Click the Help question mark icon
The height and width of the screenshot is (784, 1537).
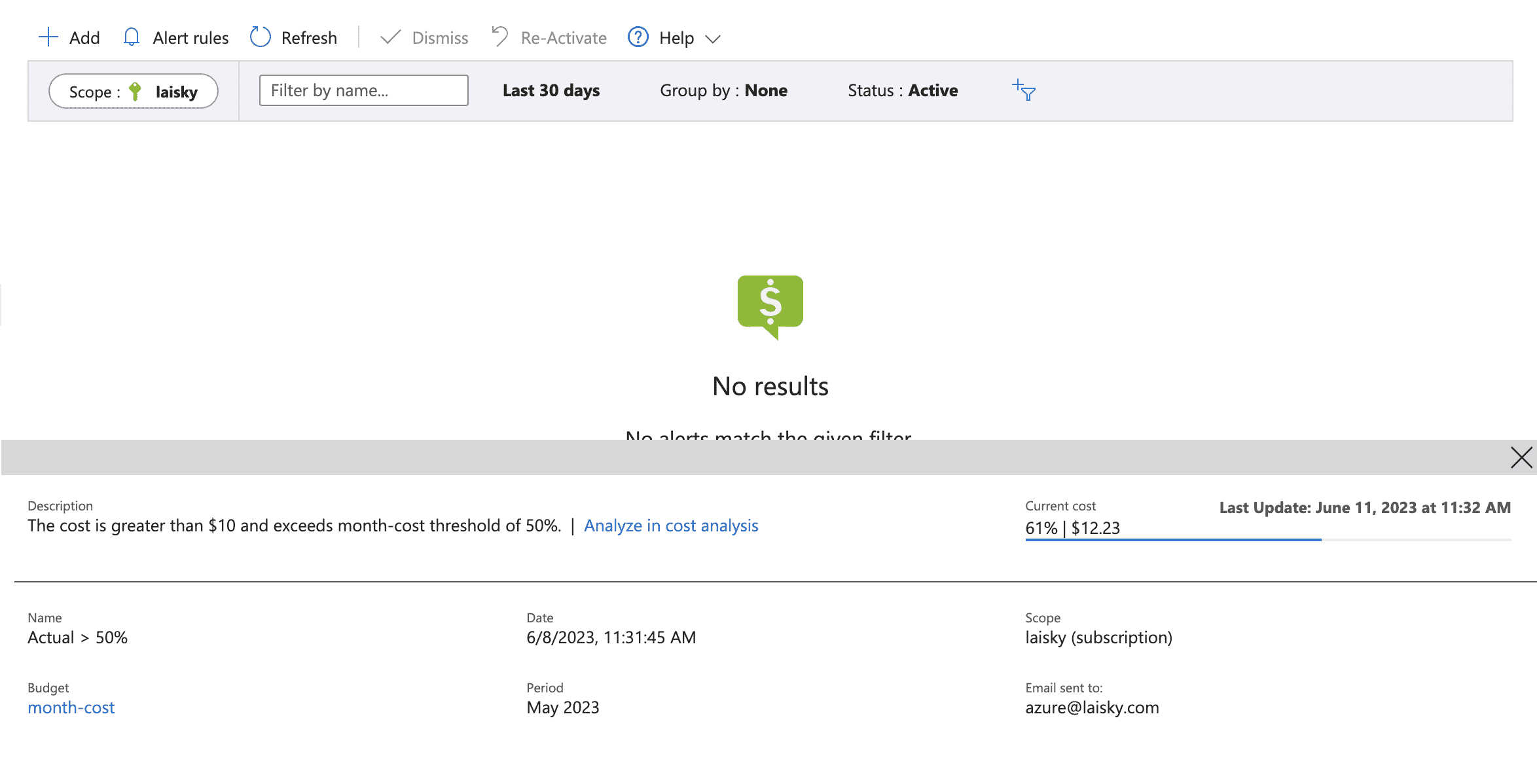tap(638, 37)
